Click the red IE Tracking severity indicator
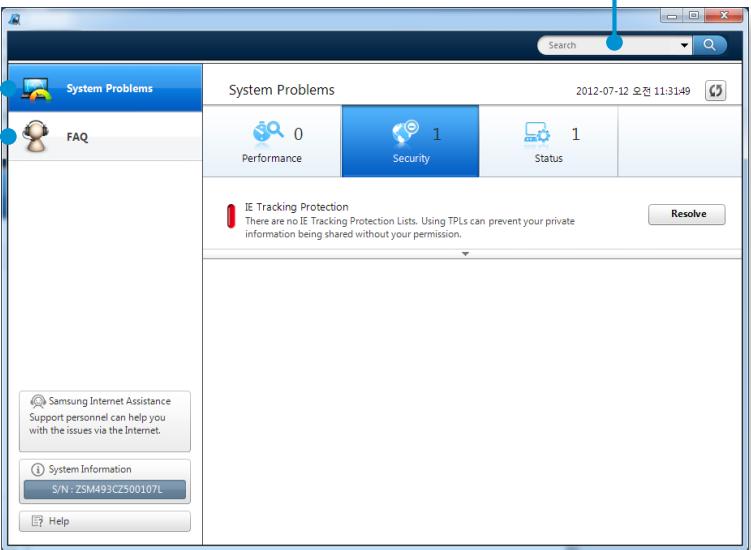The height and width of the screenshot is (550, 751). click(231, 216)
